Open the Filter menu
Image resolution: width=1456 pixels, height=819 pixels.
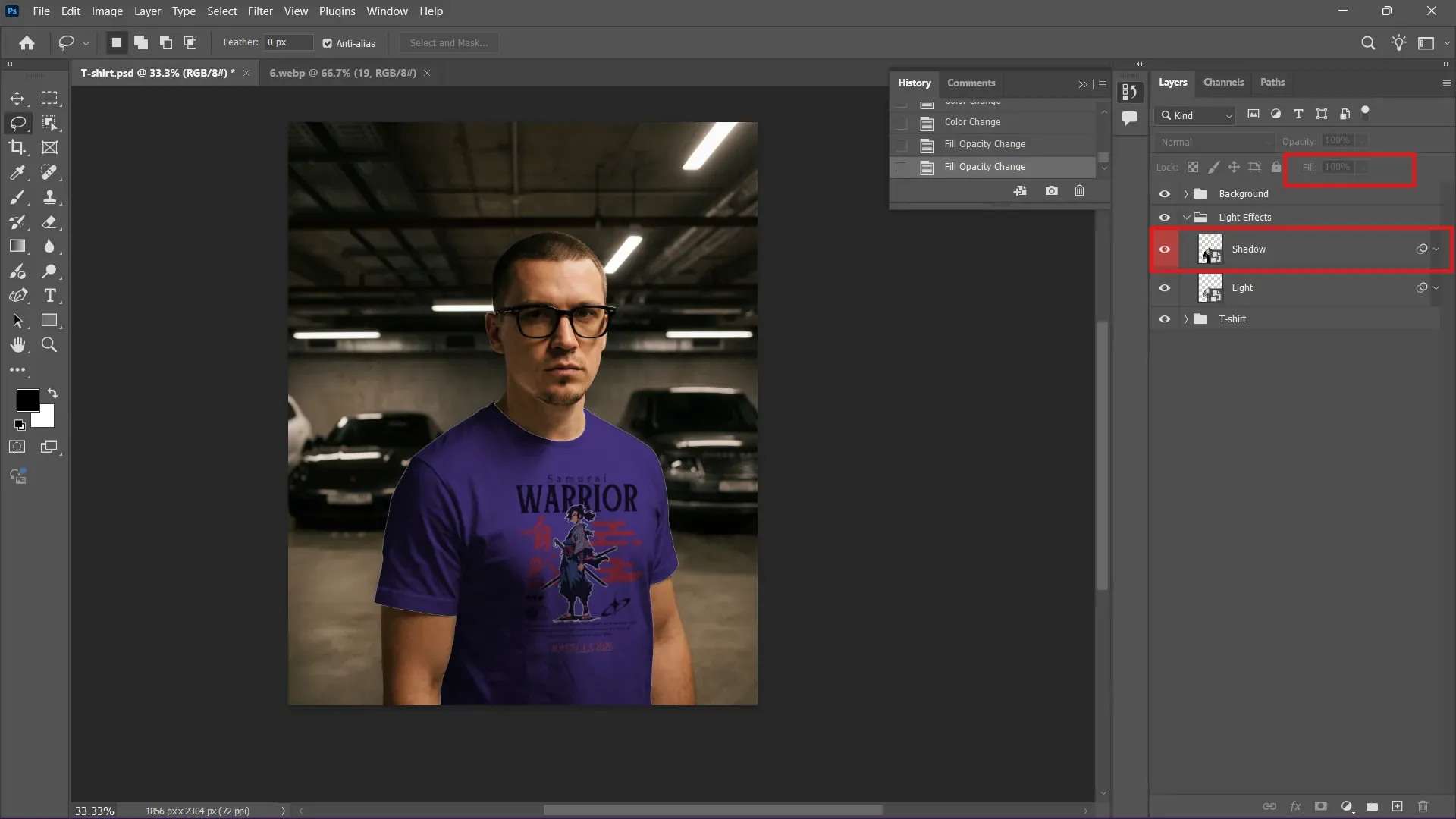(260, 11)
